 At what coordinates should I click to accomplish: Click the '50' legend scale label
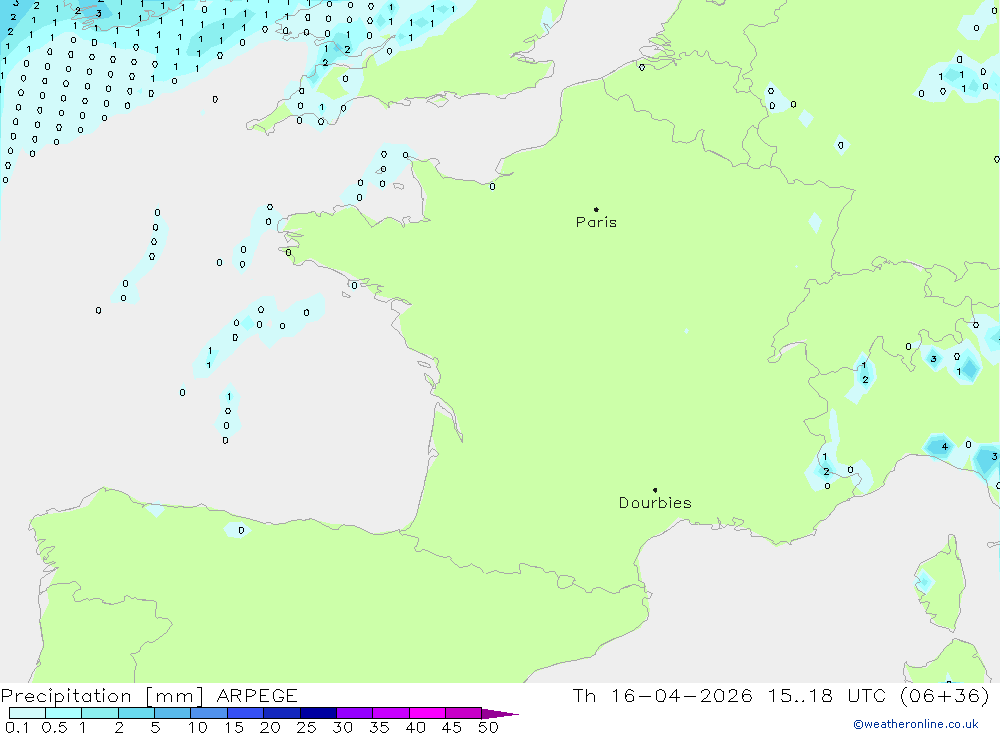click(488, 727)
